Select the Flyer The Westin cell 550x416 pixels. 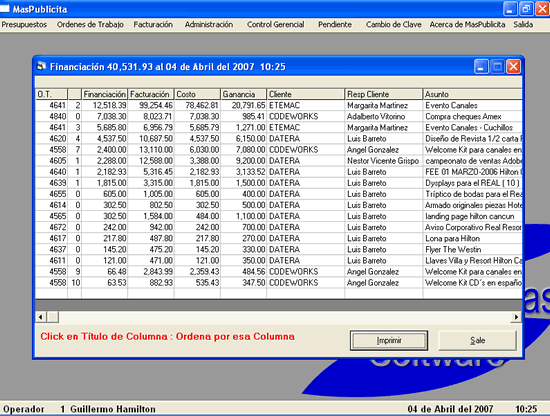[x=472, y=249]
